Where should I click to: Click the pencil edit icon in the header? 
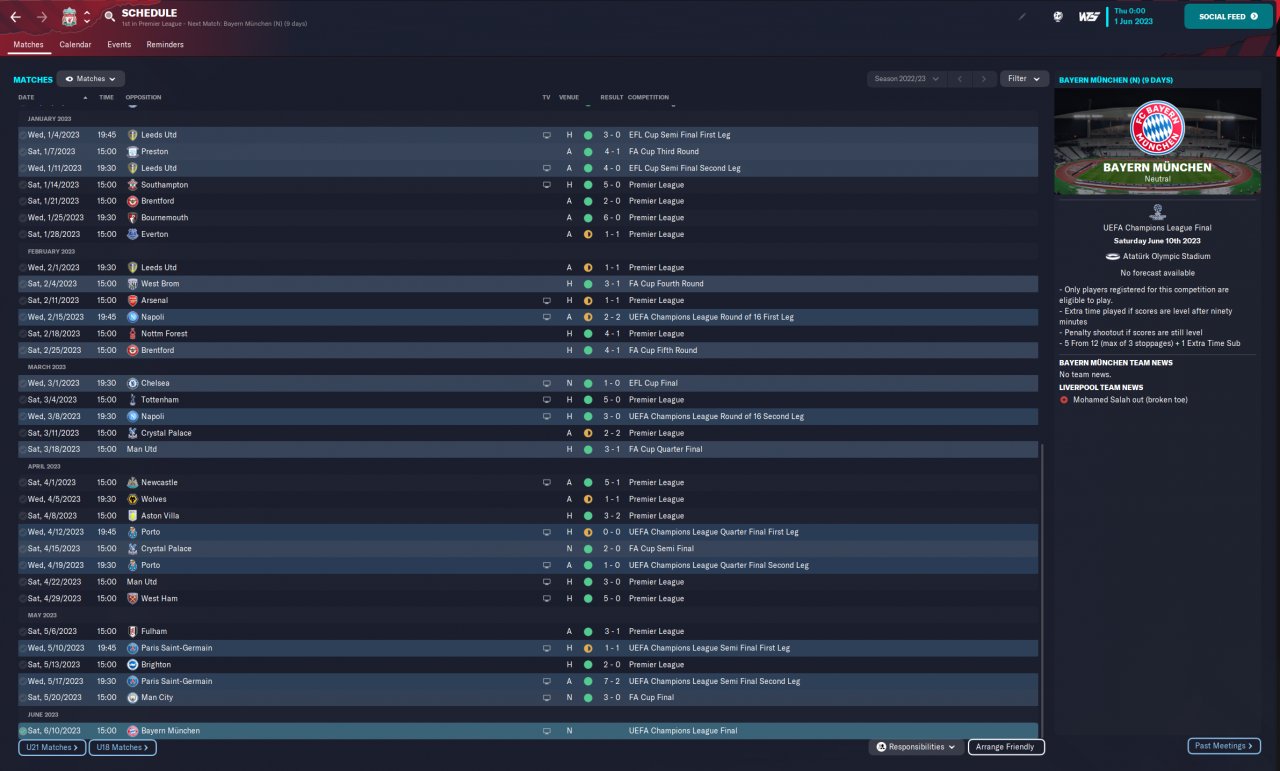[x=1022, y=16]
